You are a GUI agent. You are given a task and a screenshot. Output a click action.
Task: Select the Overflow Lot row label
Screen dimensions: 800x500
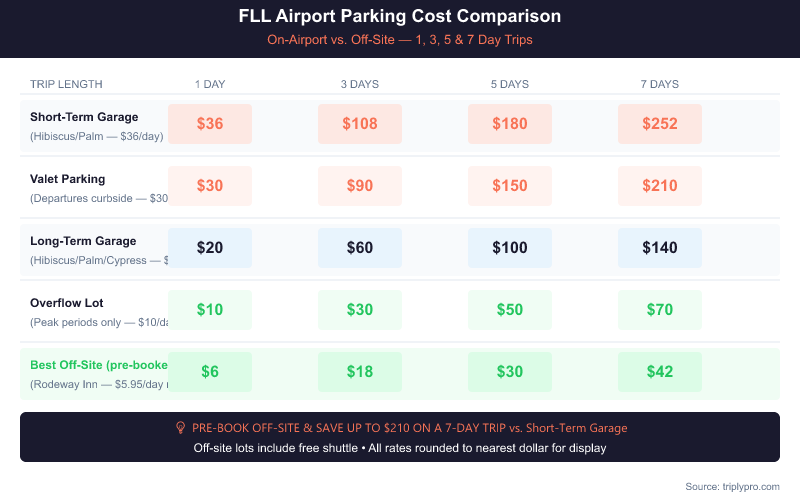tap(67, 303)
